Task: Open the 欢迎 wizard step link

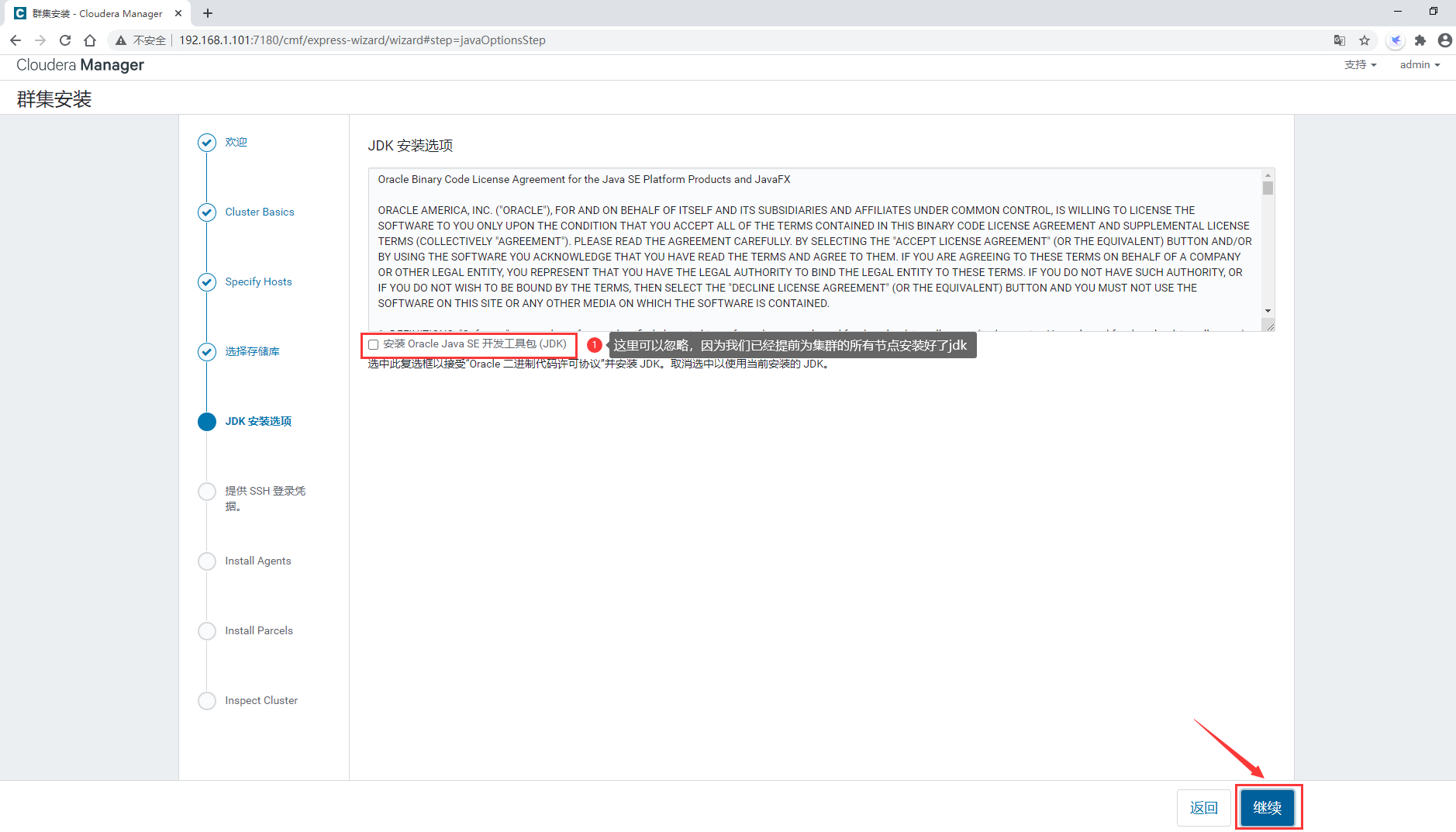Action: click(236, 142)
